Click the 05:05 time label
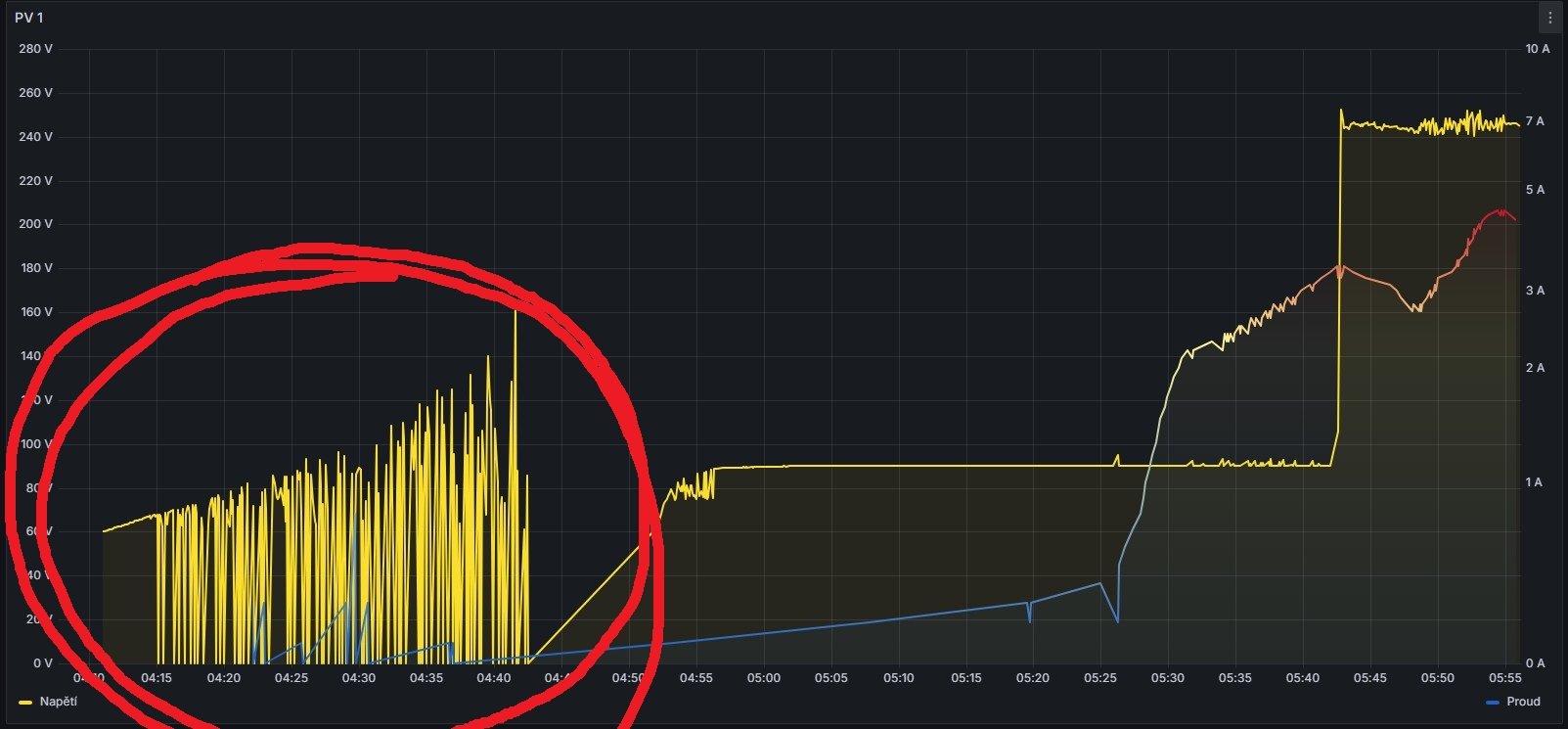 [x=831, y=678]
